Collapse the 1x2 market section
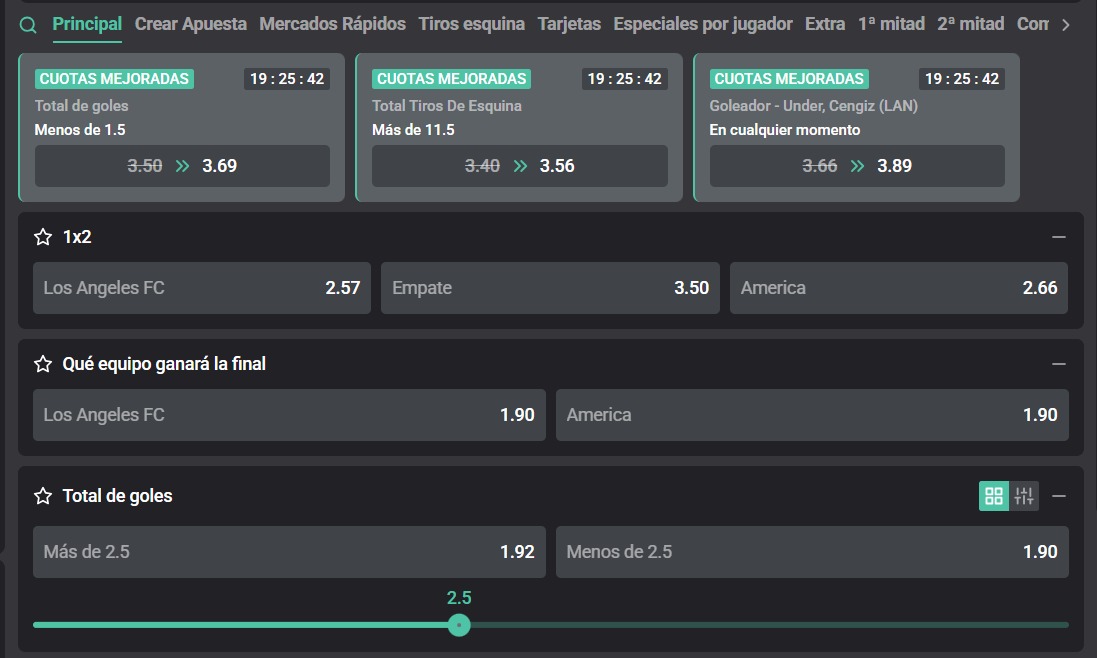1097x658 pixels. (x=1059, y=237)
